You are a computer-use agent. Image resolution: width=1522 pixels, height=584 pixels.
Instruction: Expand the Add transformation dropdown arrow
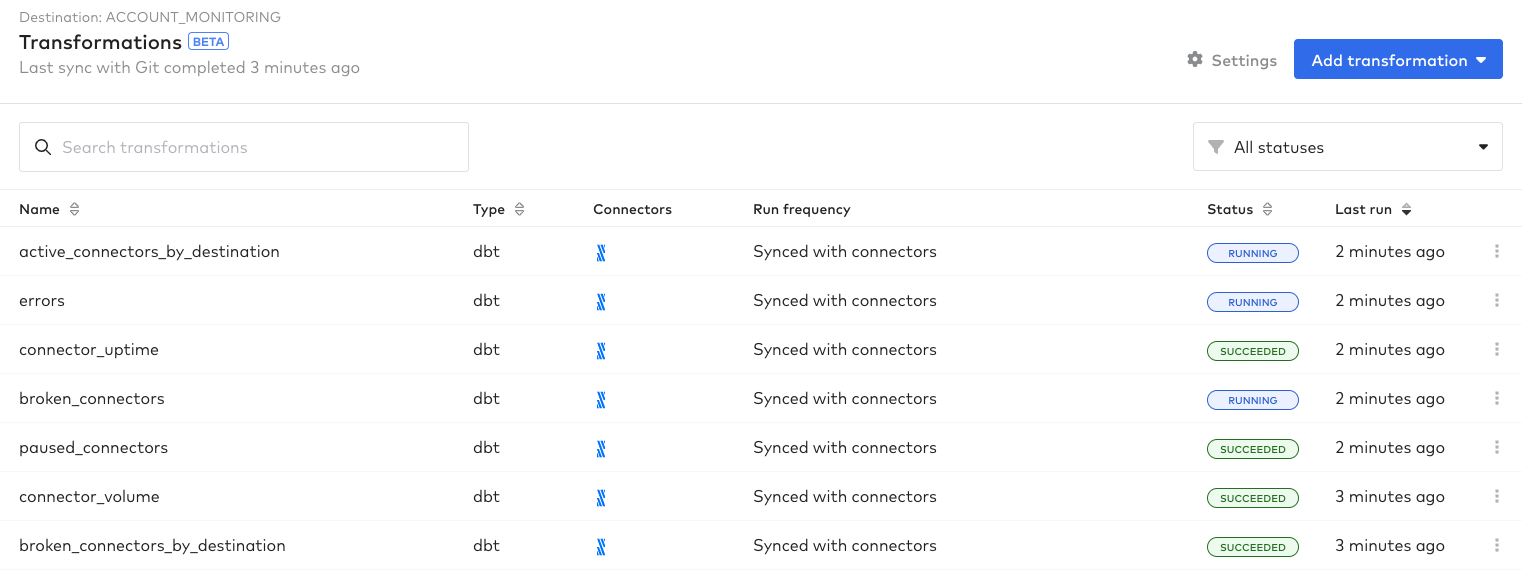pos(1482,61)
